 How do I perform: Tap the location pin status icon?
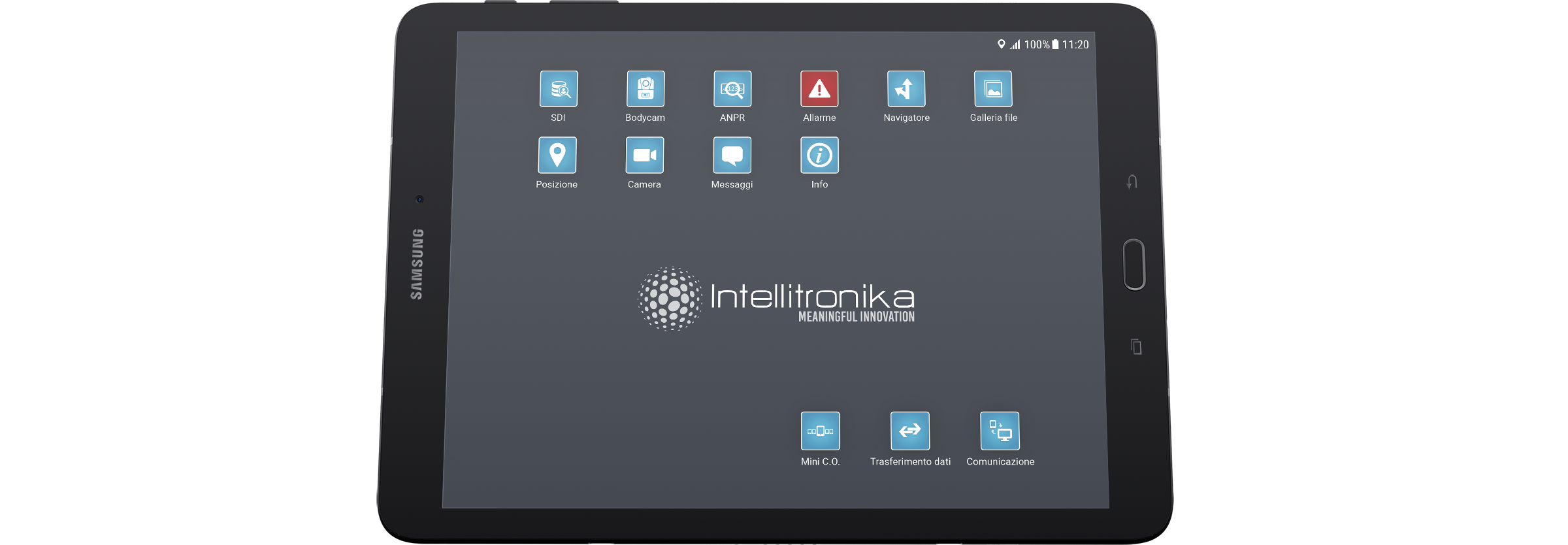(1001, 44)
